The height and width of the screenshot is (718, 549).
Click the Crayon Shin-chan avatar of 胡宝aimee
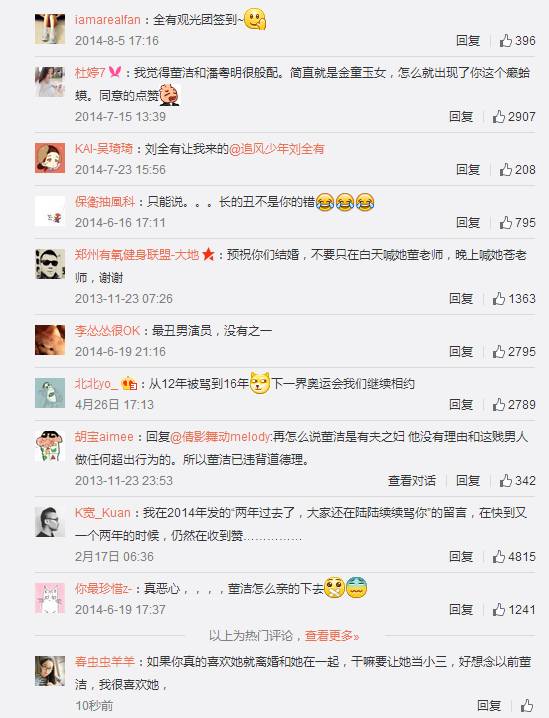pyautogui.click(x=50, y=446)
